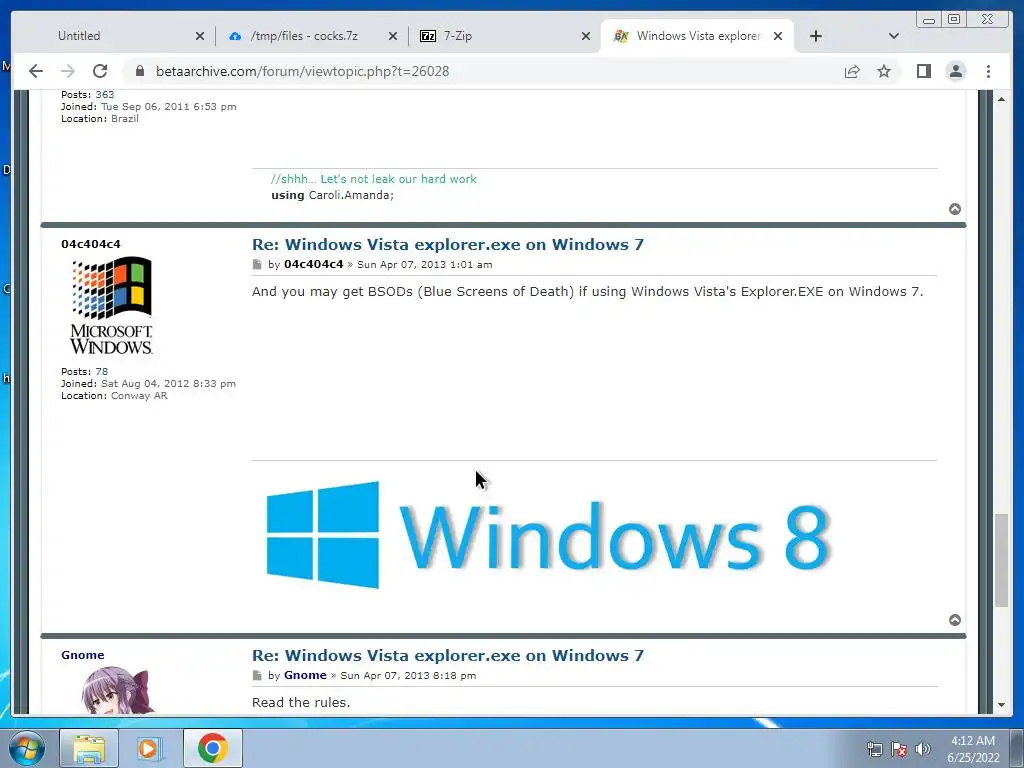Viewport: 1024px width, 768px height.
Task: Launch Windows Media Player from the taskbar
Action: (x=149, y=748)
